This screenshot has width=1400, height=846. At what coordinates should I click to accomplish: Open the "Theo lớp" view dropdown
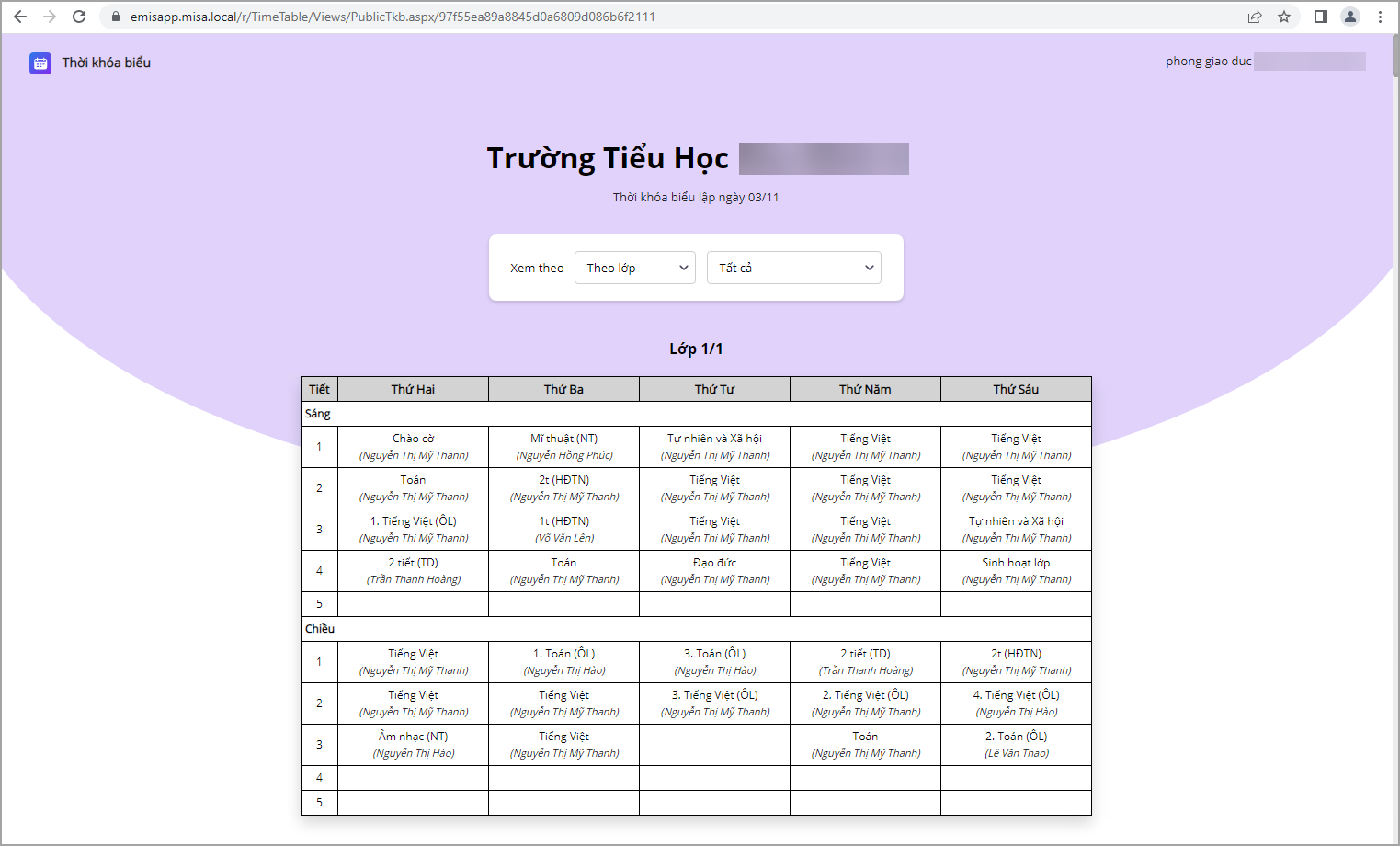(635, 268)
